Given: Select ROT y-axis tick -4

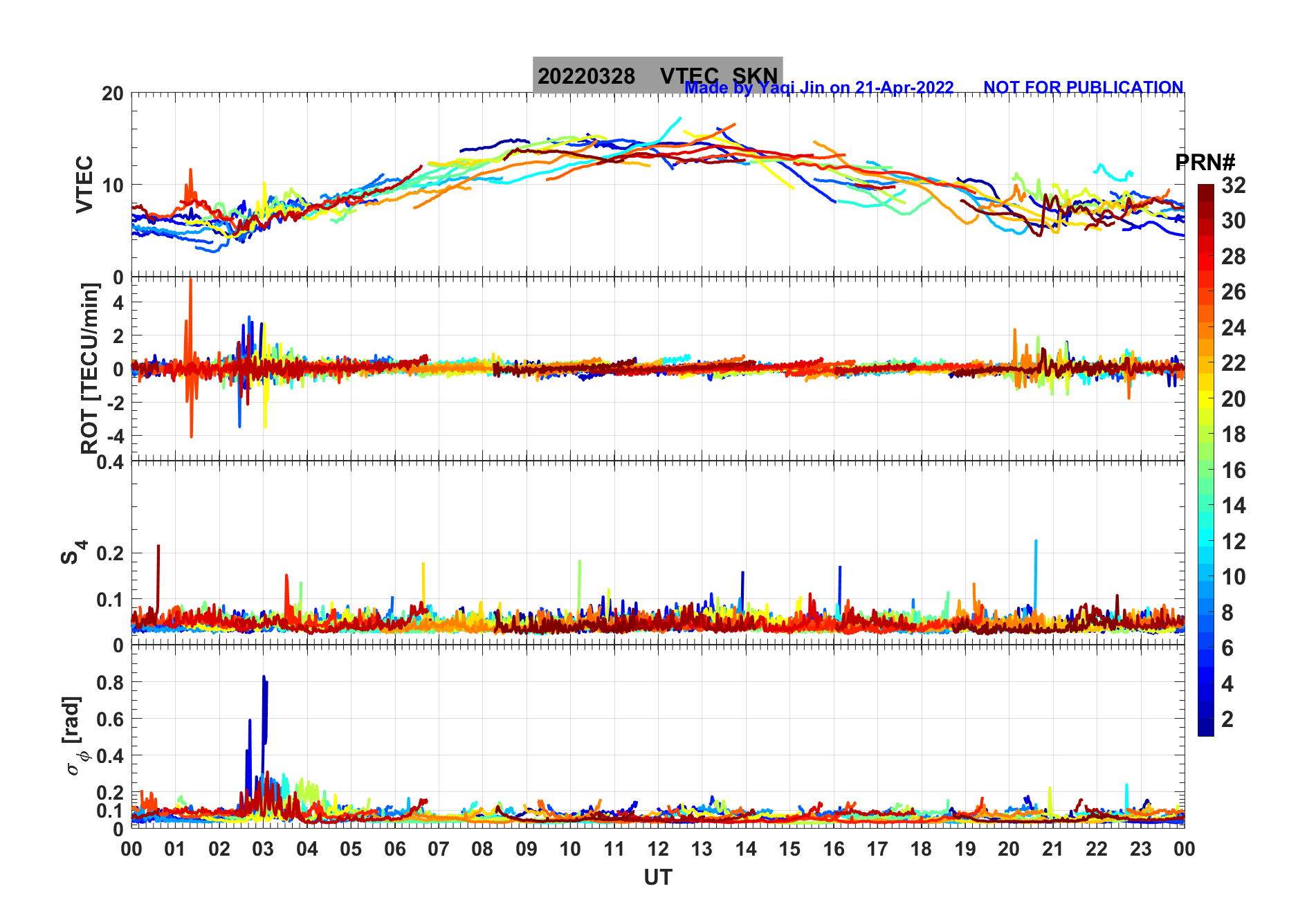Looking at the screenshot, I should (115, 436).
